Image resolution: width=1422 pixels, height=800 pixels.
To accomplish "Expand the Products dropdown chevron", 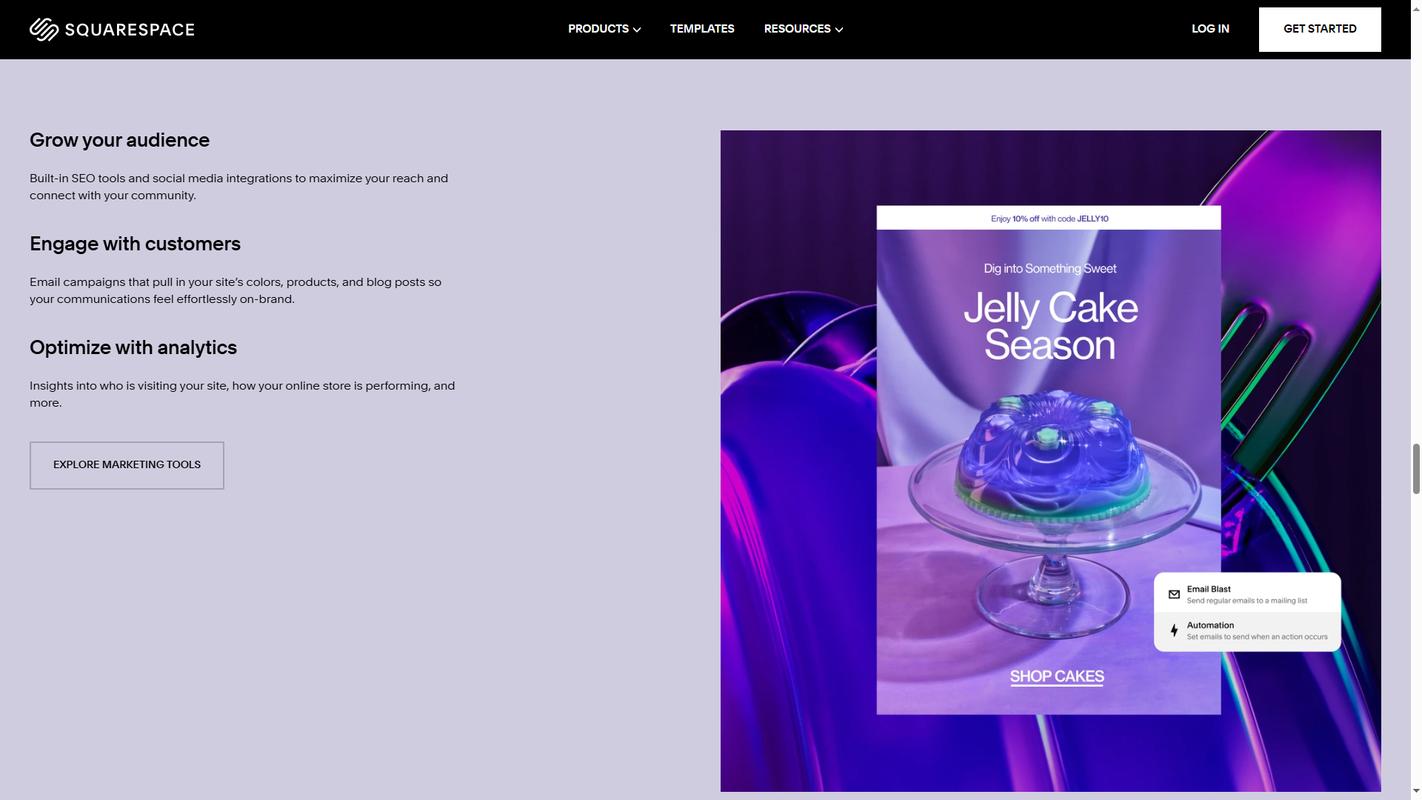I will (x=637, y=30).
